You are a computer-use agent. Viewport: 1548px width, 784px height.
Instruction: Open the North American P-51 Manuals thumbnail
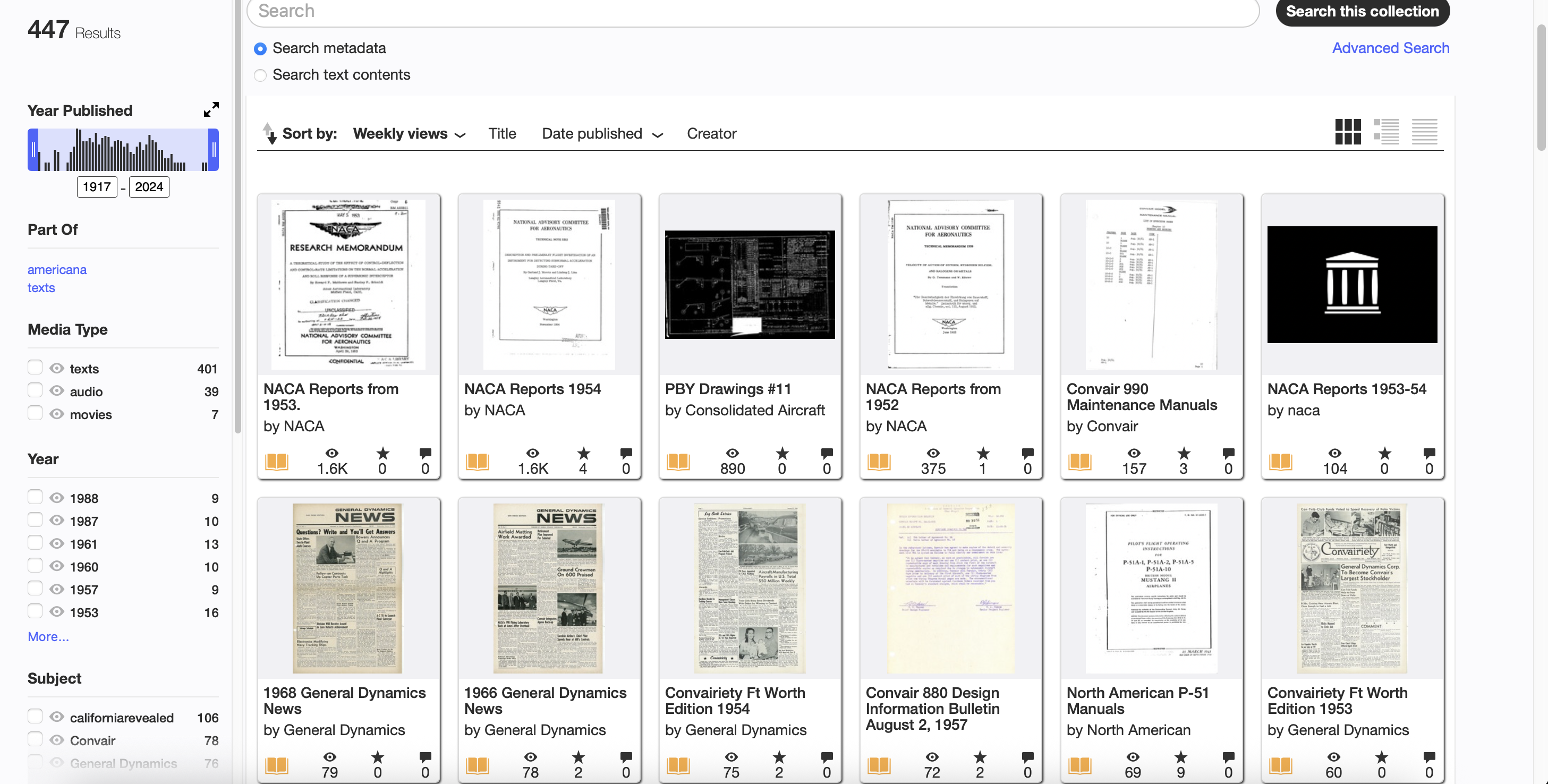click(x=1151, y=588)
